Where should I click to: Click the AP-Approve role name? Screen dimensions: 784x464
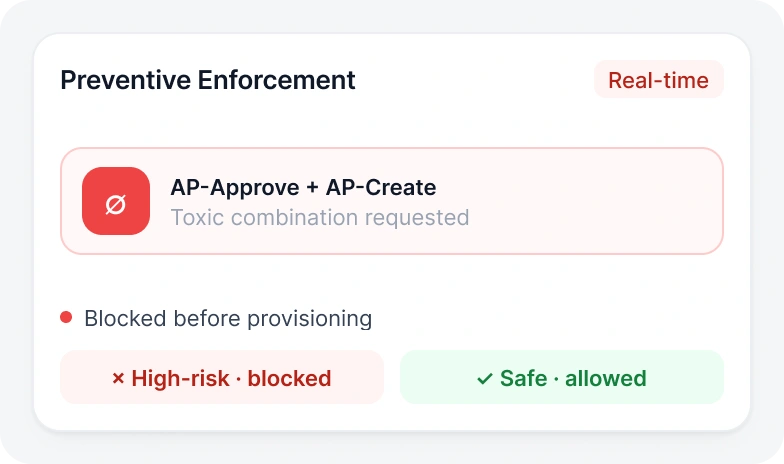click(x=235, y=188)
